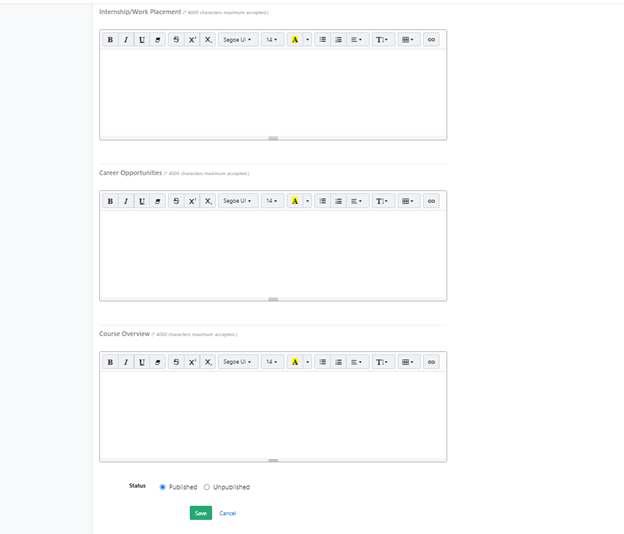
Task: Toggle ordered list in Course Overview editor
Action: tap(338, 362)
